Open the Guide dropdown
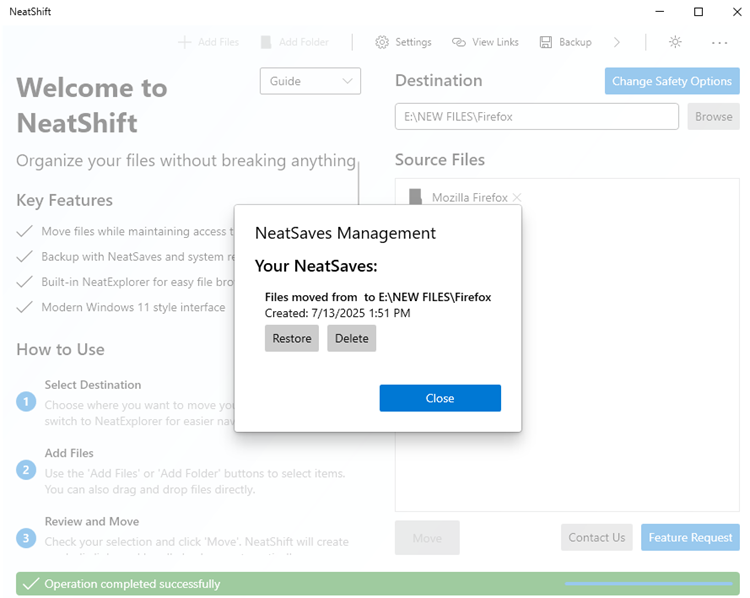Image resolution: width=750 pixels, height=598 pixels. pyautogui.click(x=310, y=81)
